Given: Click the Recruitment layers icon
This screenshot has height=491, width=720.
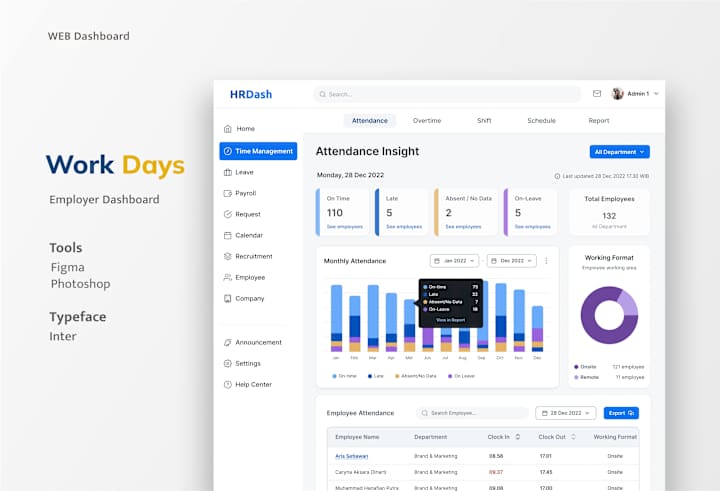Looking at the screenshot, I should (x=227, y=256).
